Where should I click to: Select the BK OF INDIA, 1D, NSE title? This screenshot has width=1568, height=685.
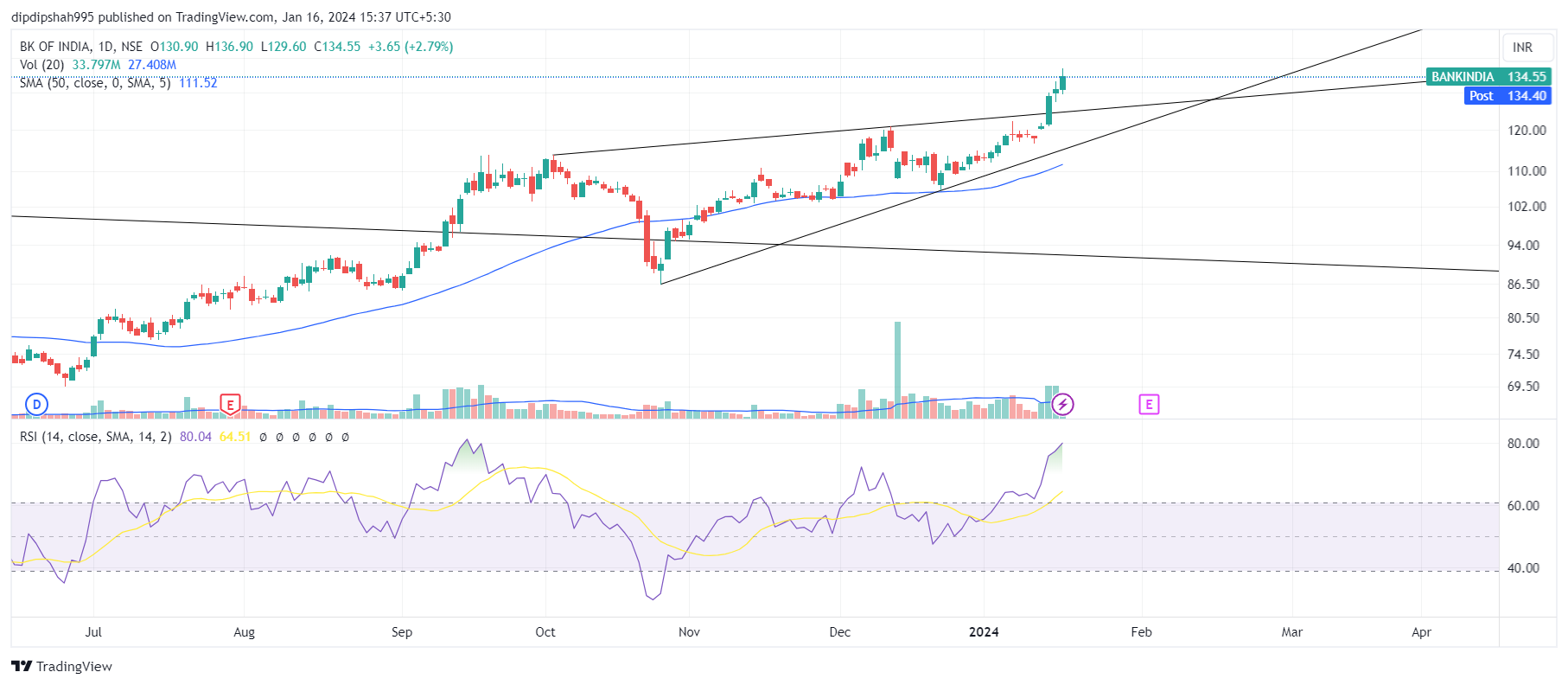tap(81, 47)
